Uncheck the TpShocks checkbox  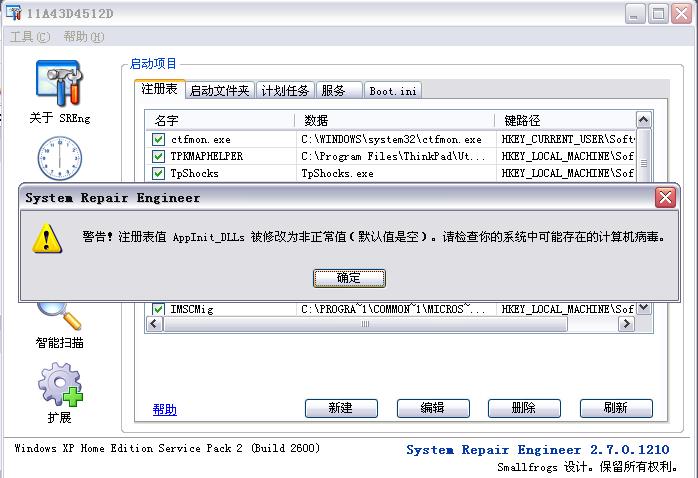[158, 173]
